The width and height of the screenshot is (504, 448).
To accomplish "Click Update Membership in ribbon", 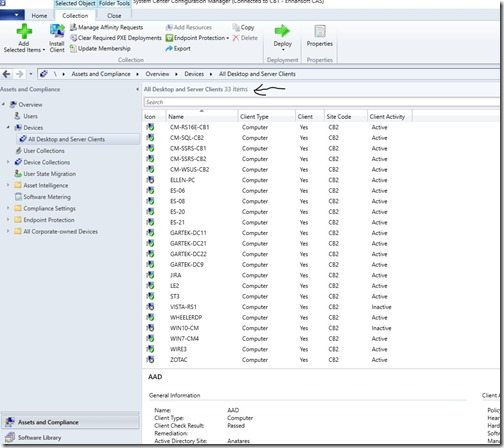I will pyautogui.click(x=100, y=49).
